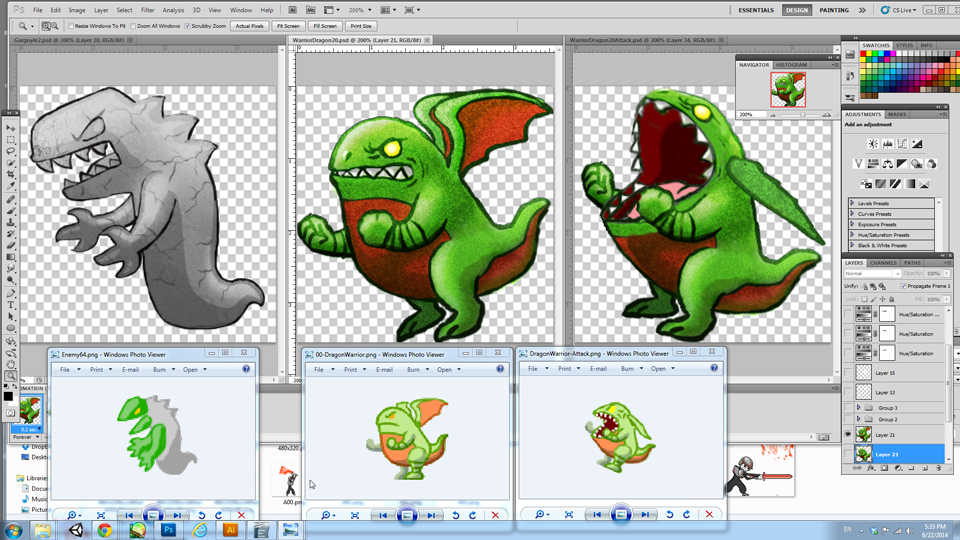Switch to the Essentials workspace
This screenshot has width=960, height=540.
pyautogui.click(x=756, y=10)
